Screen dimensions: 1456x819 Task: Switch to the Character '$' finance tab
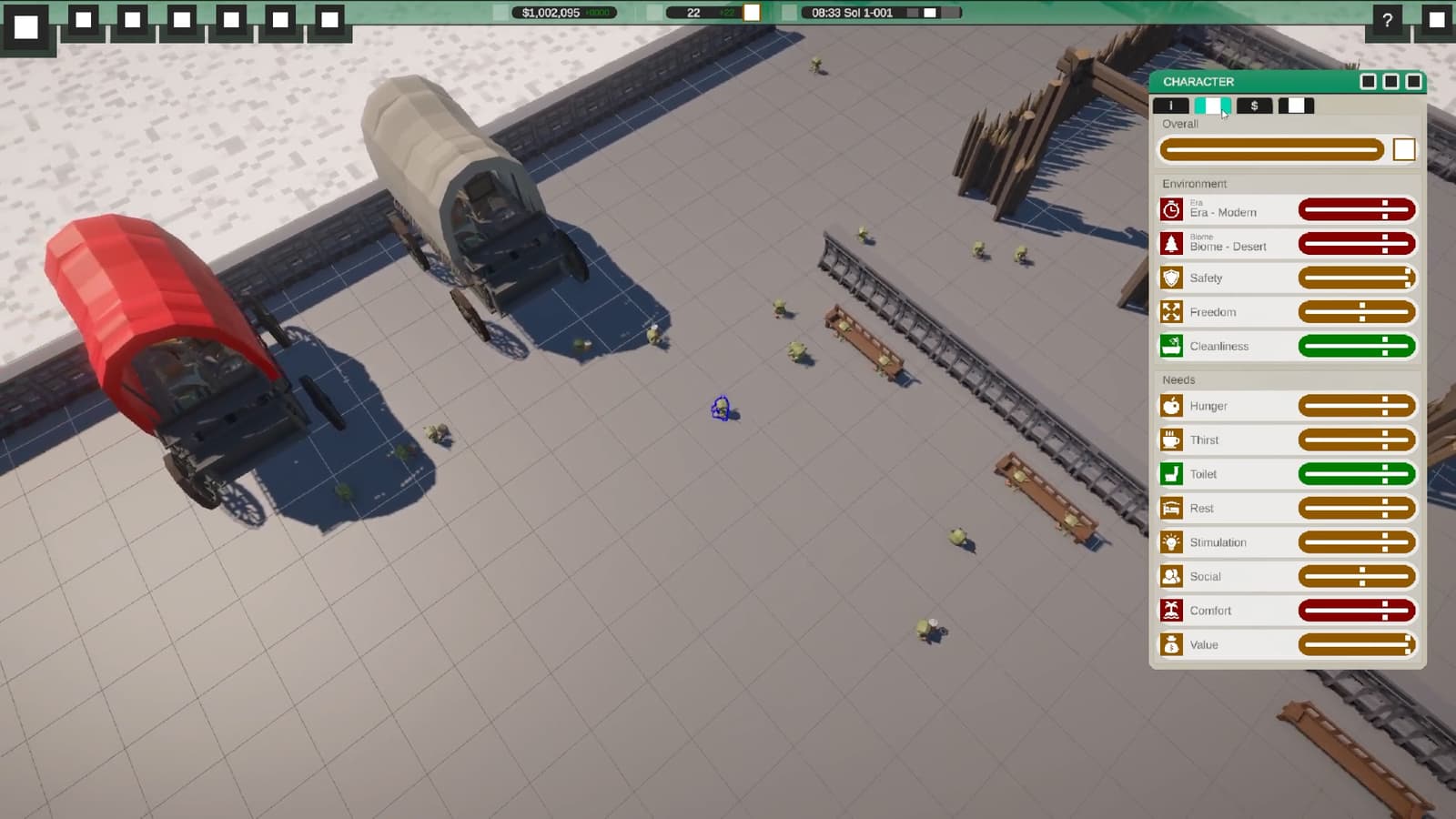(1254, 106)
